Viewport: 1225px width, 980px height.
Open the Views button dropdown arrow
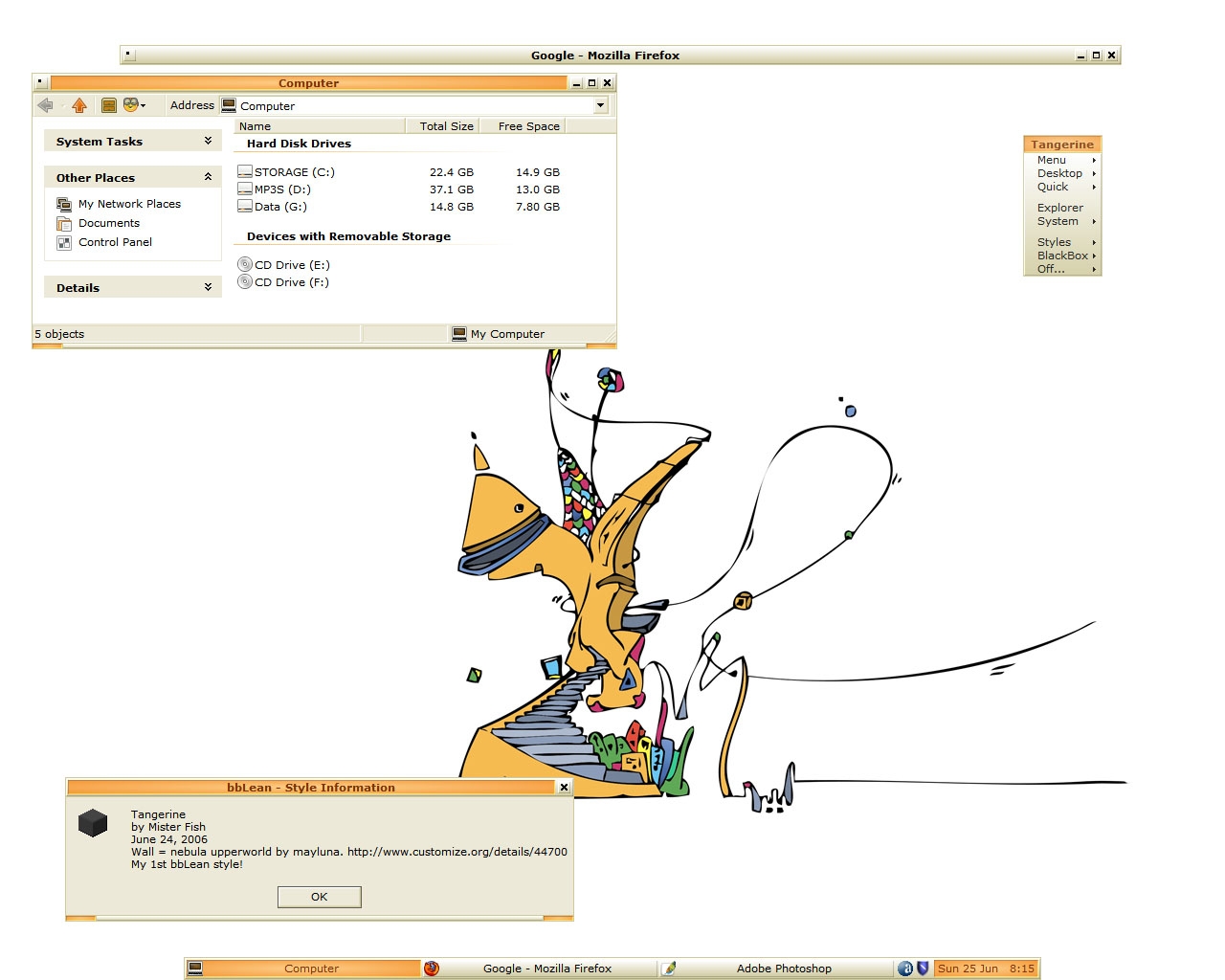pos(144,105)
